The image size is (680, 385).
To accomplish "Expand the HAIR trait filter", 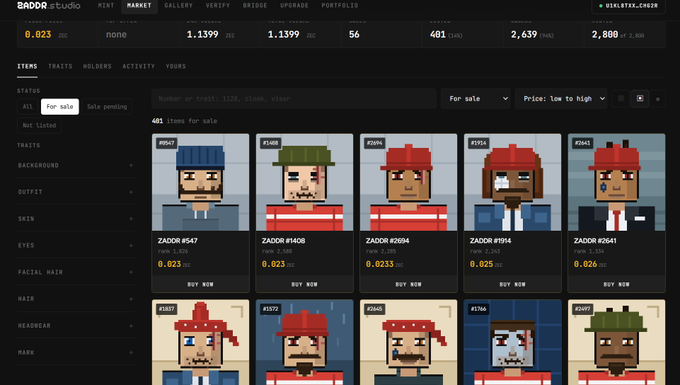I will pos(75,299).
